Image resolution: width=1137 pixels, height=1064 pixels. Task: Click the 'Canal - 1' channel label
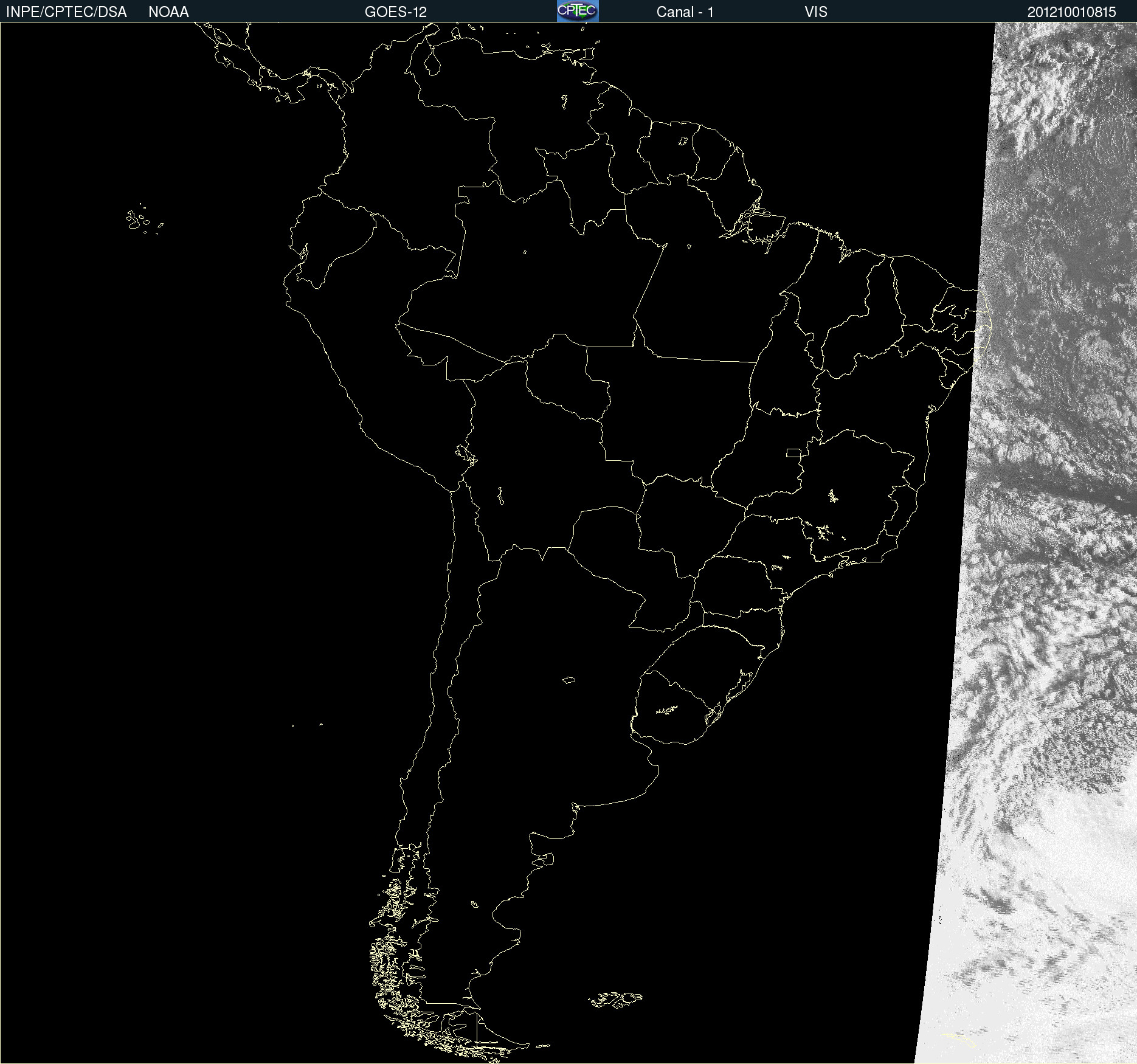(x=685, y=12)
